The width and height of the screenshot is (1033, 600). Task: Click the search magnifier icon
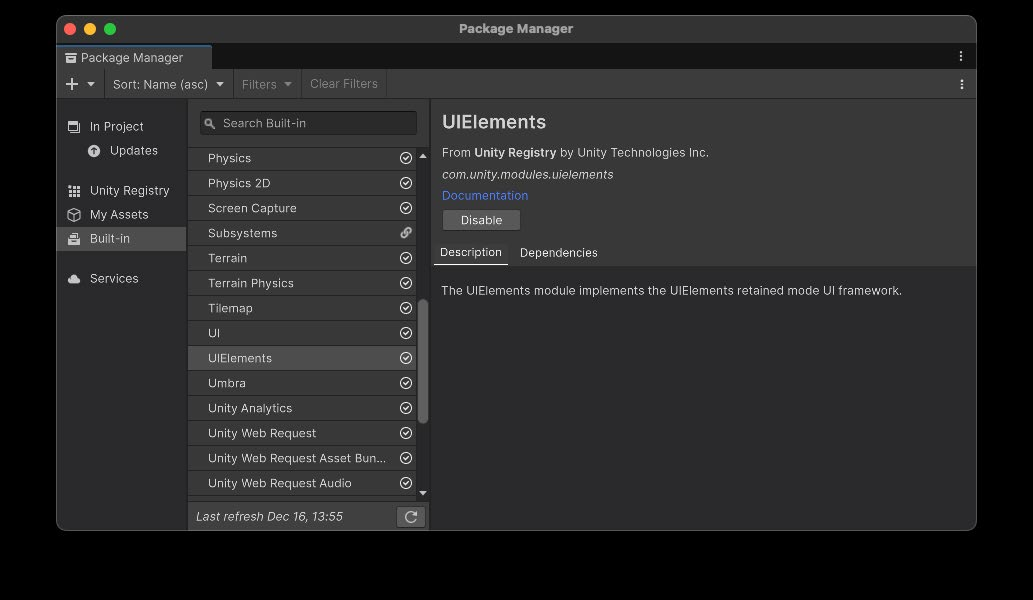(x=209, y=123)
